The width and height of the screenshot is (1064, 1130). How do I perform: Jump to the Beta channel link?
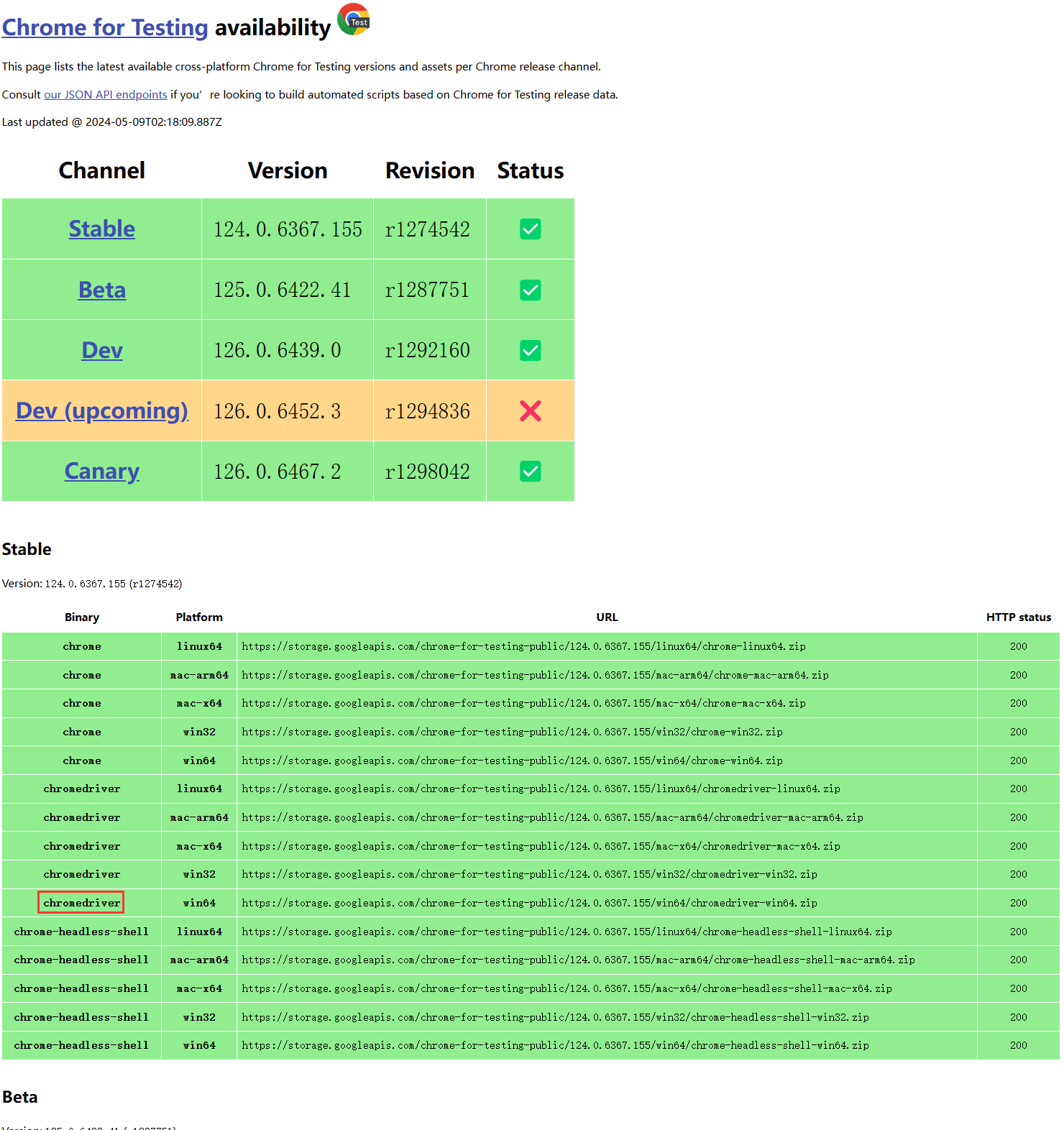(102, 290)
